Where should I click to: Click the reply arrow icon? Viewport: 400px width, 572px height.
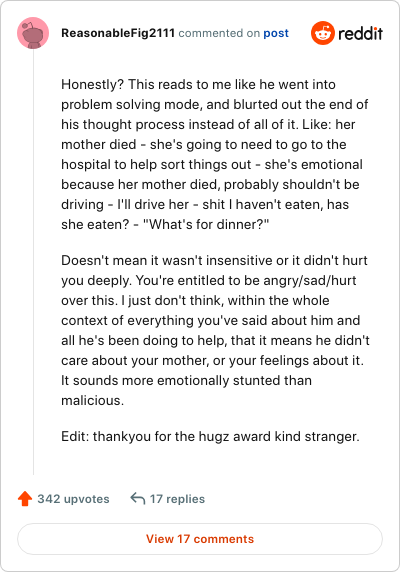tap(138, 498)
